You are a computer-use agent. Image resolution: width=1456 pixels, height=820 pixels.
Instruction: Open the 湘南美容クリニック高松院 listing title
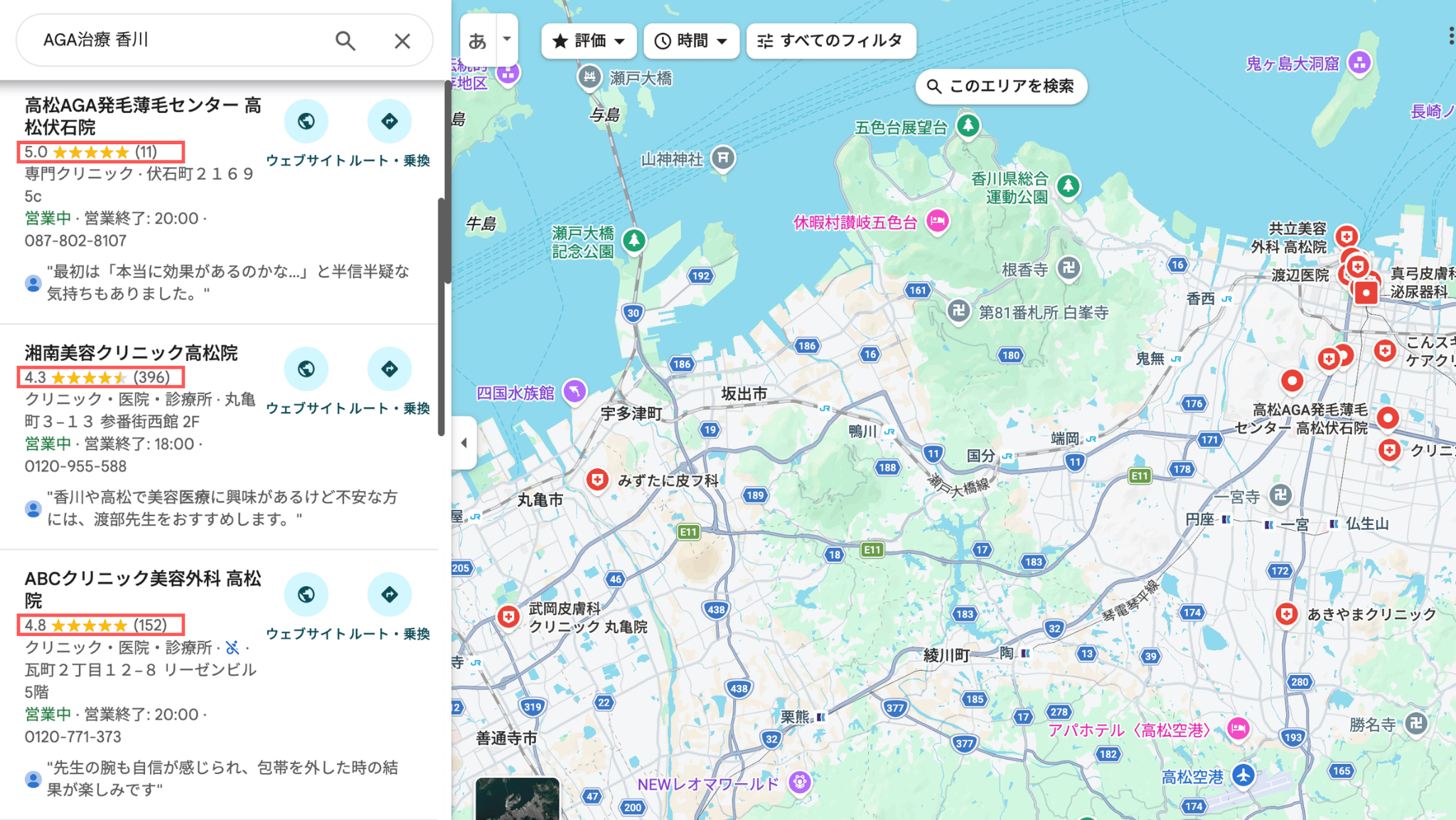(131, 353)
